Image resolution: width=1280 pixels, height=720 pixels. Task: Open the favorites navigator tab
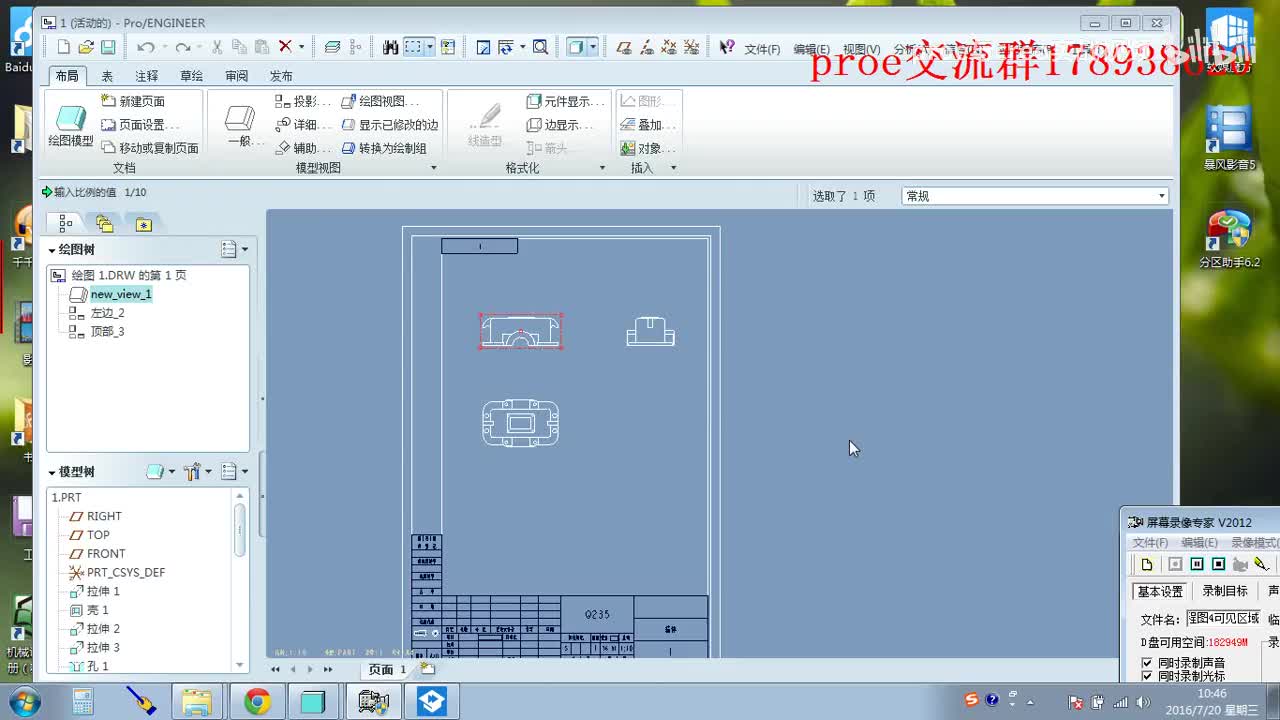click(144, 224)
